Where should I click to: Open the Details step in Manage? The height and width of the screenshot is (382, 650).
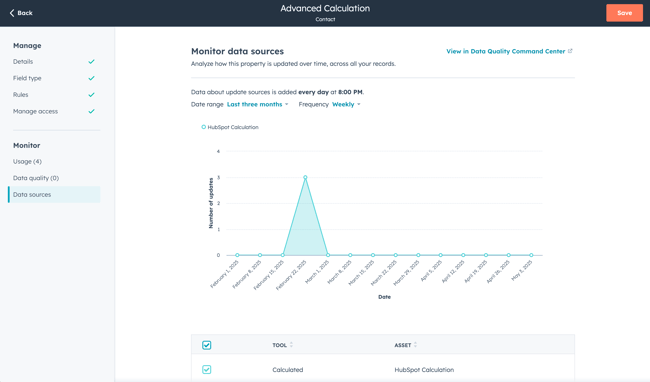coord(23,62)
